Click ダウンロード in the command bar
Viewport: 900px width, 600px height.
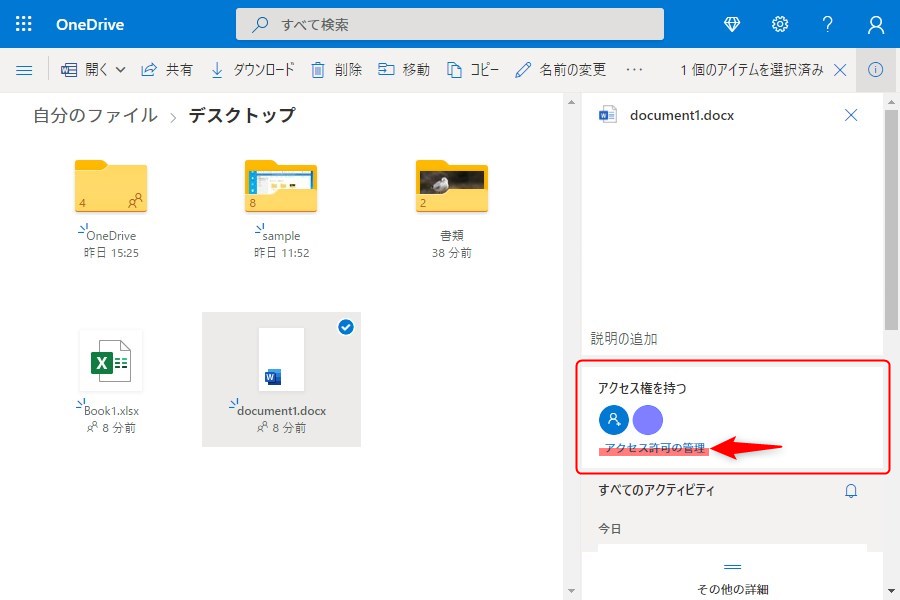coord(253,70)
